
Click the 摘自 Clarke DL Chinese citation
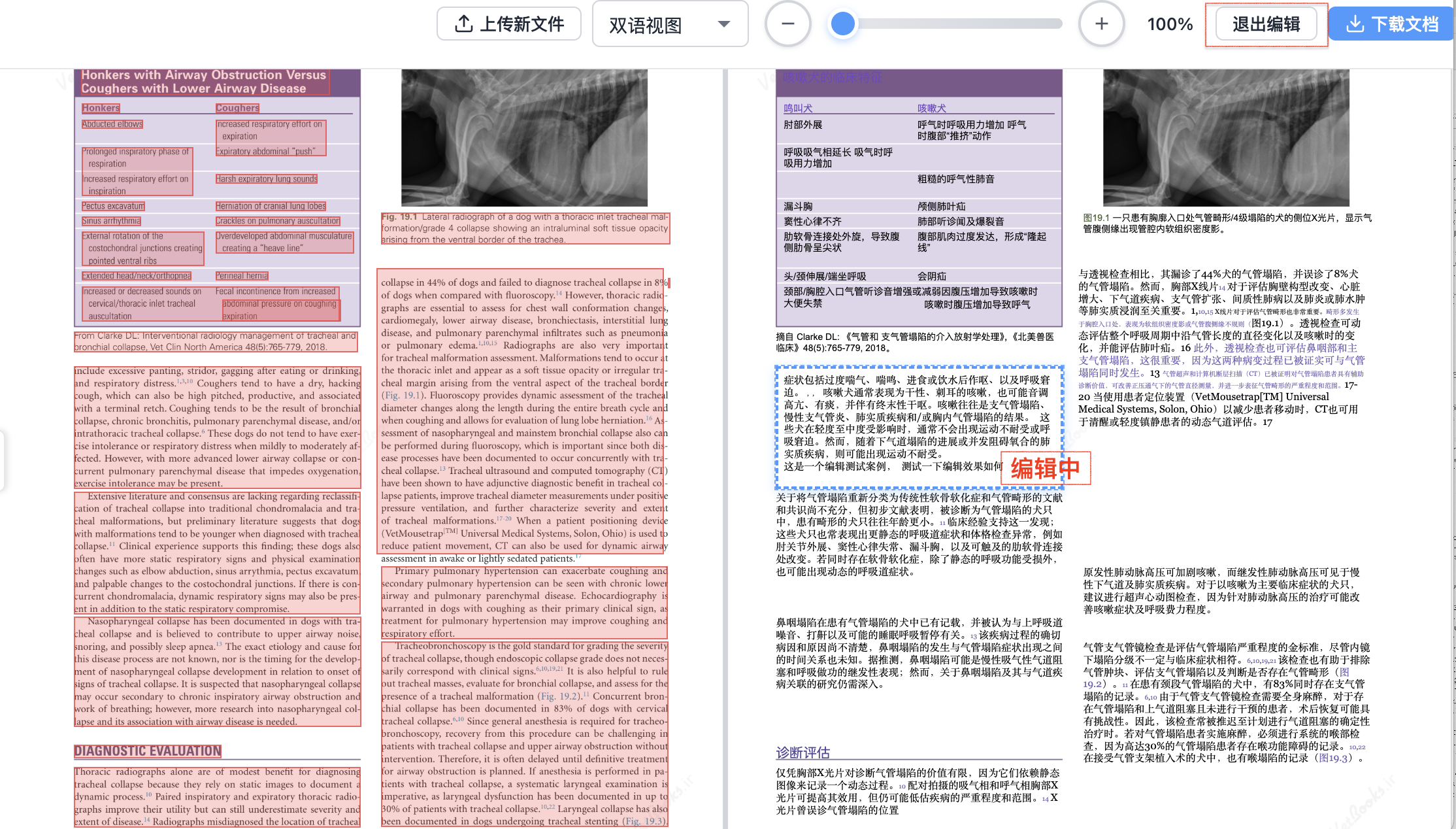(915, 342)
